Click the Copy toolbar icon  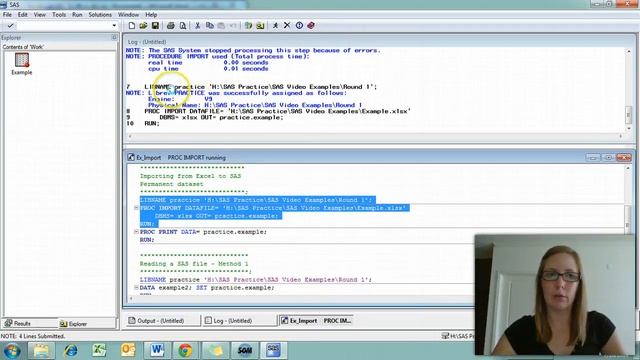point(209,25)
